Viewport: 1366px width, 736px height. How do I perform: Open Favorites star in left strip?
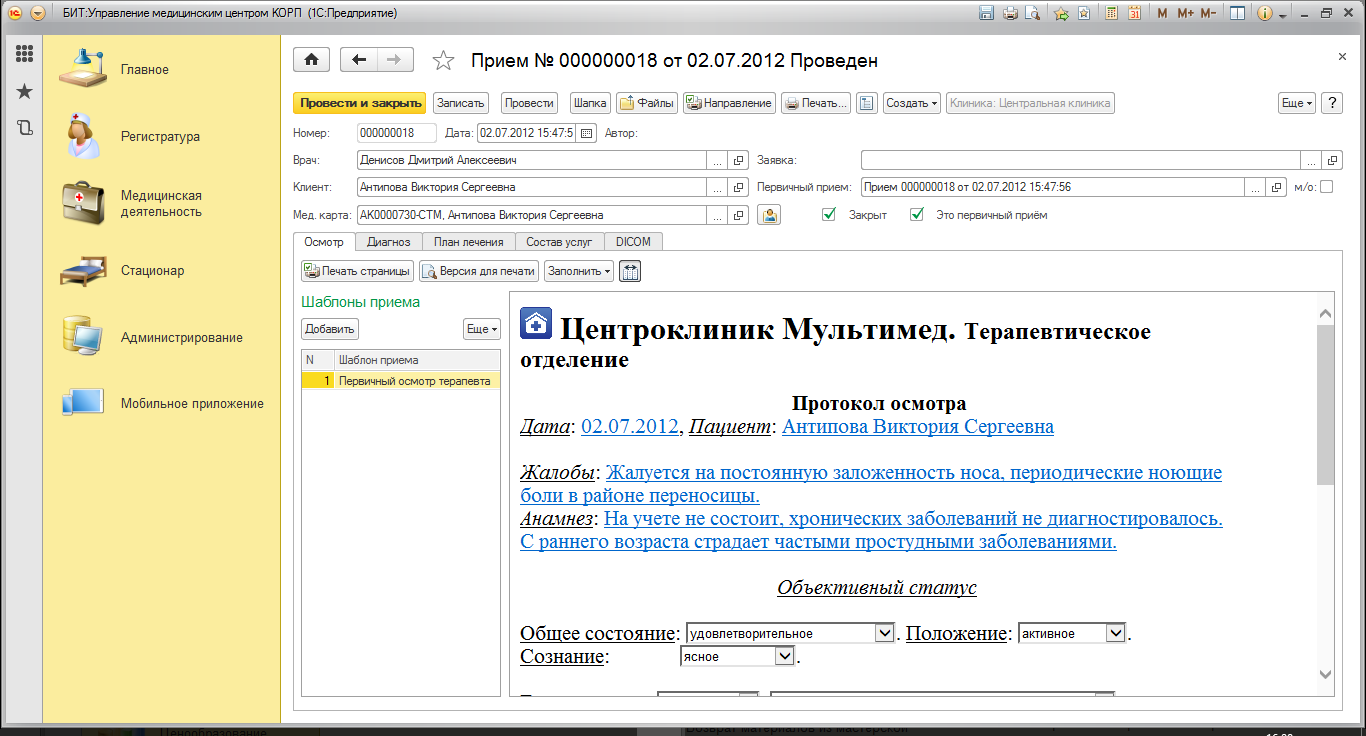24,92
